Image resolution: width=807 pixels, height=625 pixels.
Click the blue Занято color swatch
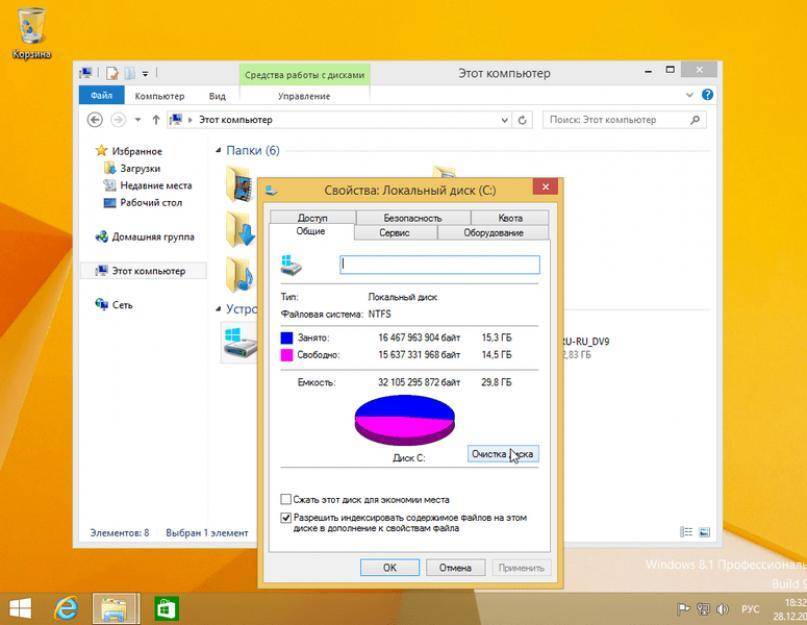(288, 338)
